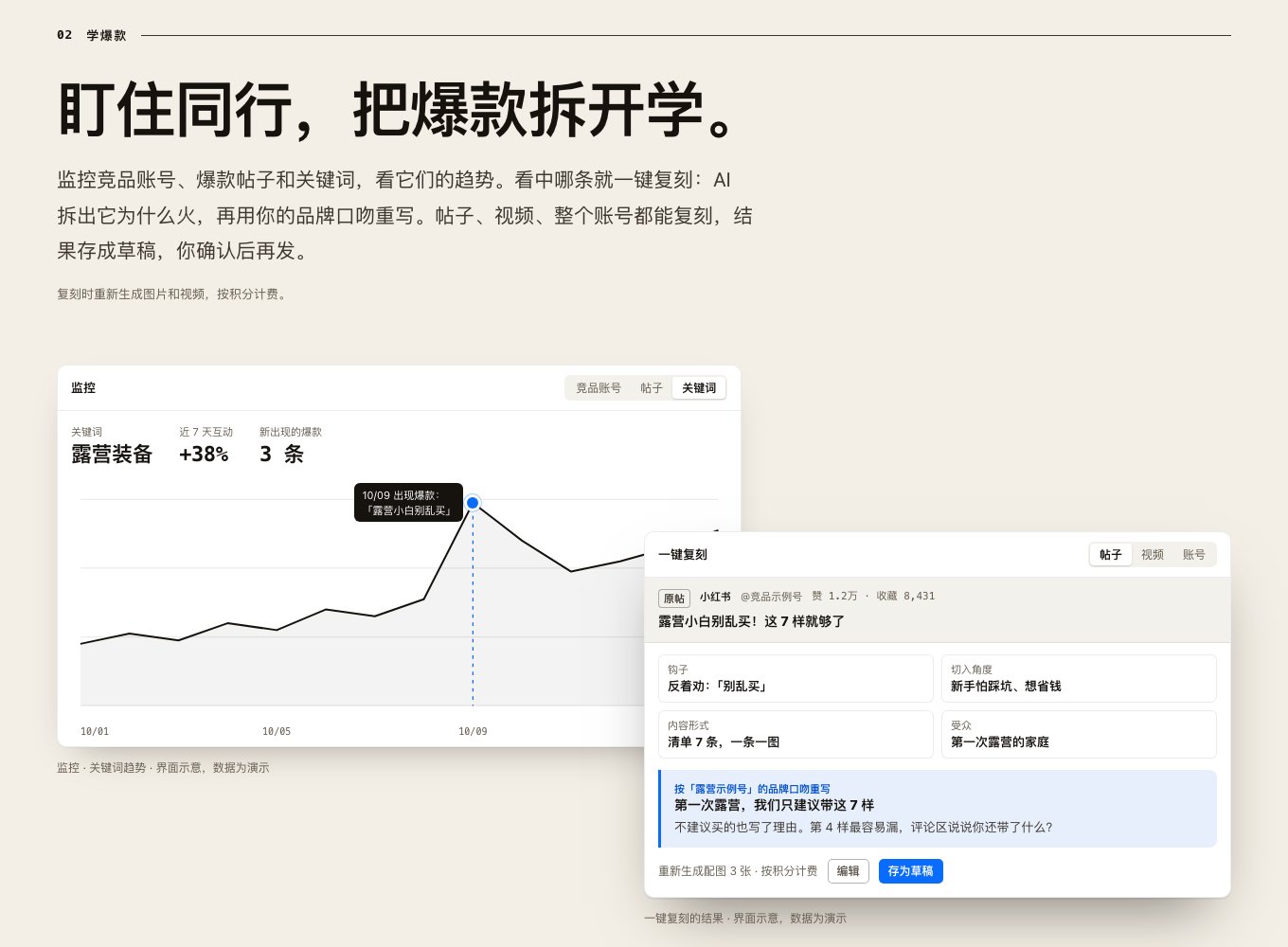Select the 帖子 tab in 监控 panel
This screenshot has width=1288, height=947.
[652, 388]
